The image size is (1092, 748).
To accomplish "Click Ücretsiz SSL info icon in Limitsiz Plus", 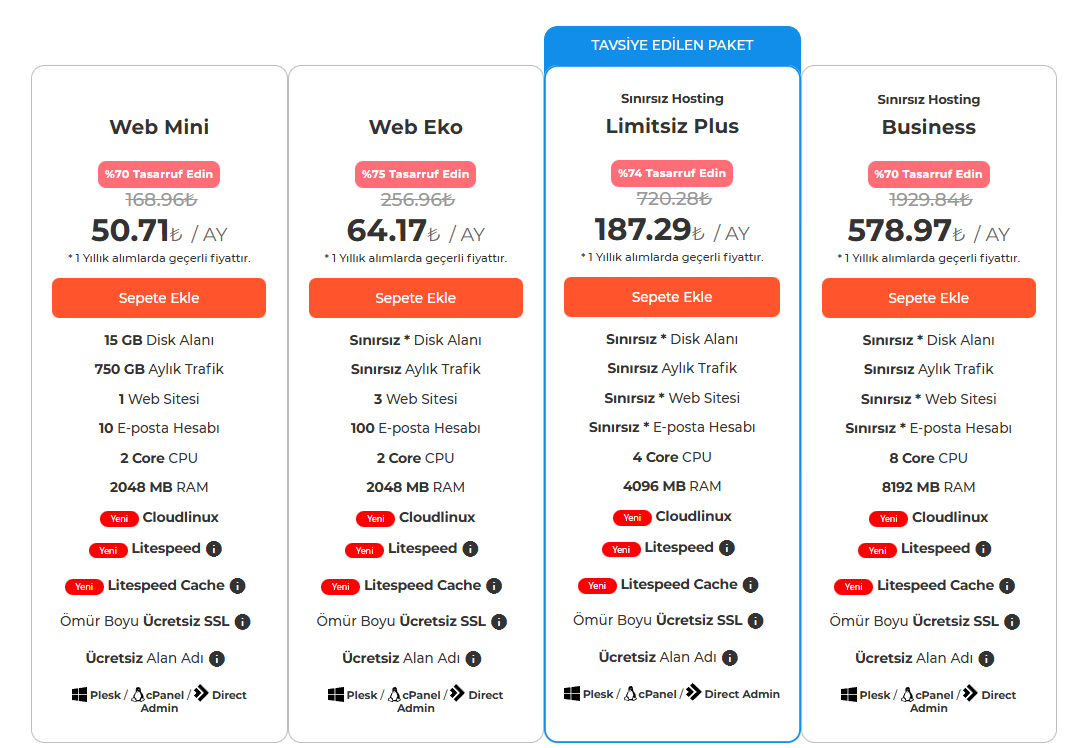I will pos(755,621).
